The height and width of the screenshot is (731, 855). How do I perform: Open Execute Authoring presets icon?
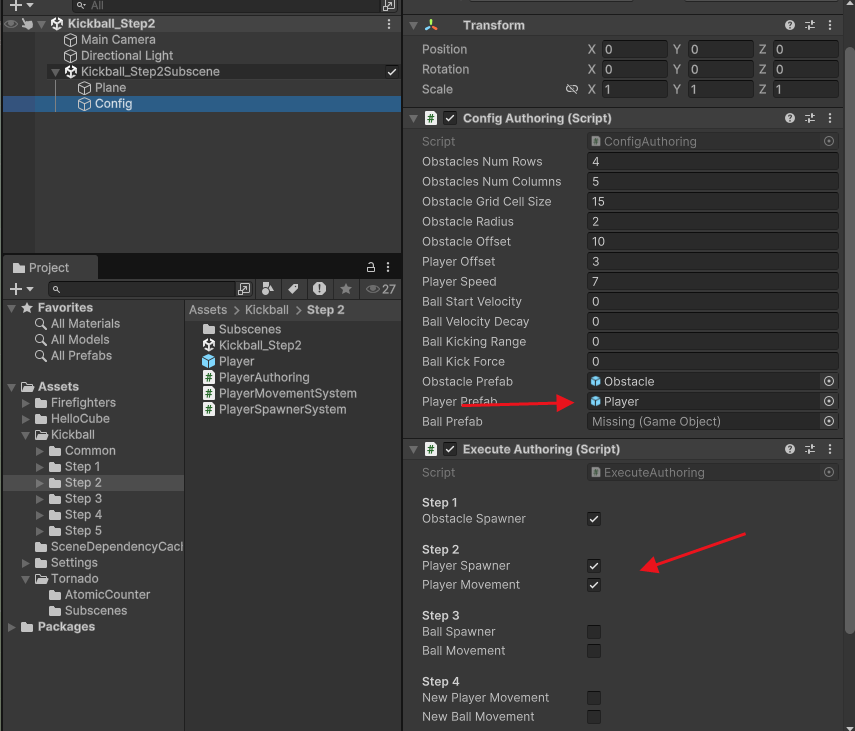[x=810, y=449]
